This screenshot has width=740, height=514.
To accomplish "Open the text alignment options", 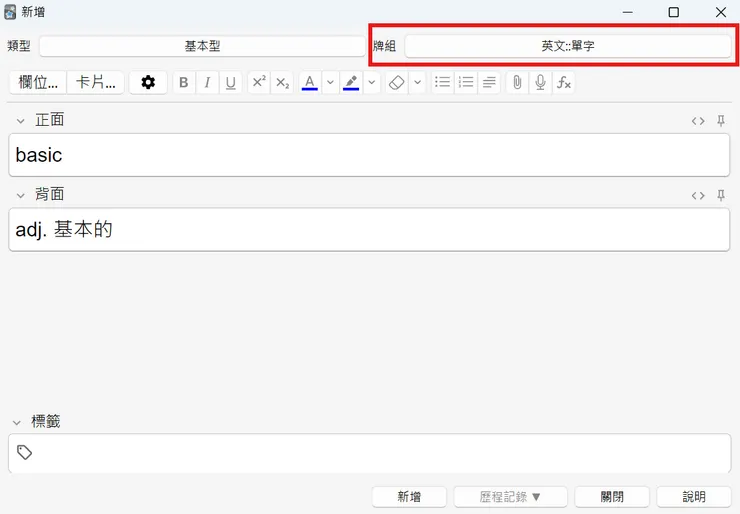I will (489, 83).
